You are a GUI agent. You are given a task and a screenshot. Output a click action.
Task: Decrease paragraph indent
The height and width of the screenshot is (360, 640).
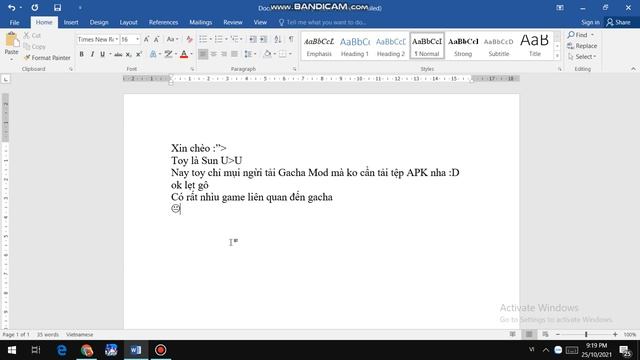point(253,39)
